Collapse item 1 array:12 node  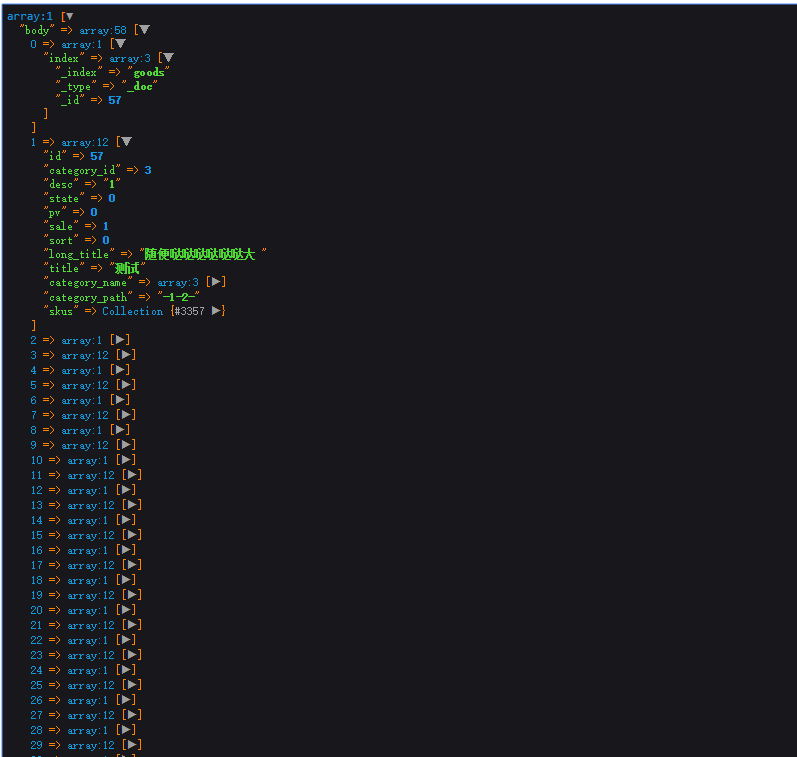point(127,142)
